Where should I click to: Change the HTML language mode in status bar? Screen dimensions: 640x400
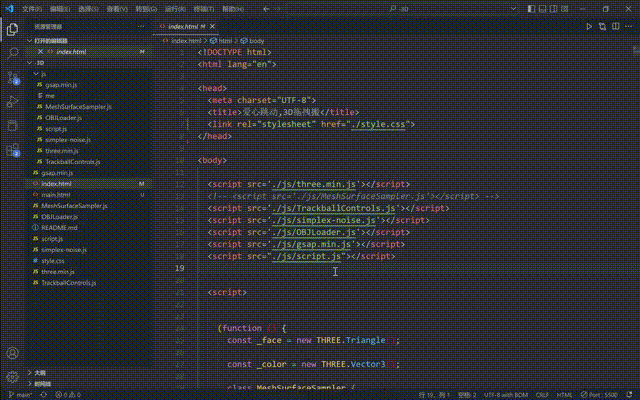[x=564, y=395]
